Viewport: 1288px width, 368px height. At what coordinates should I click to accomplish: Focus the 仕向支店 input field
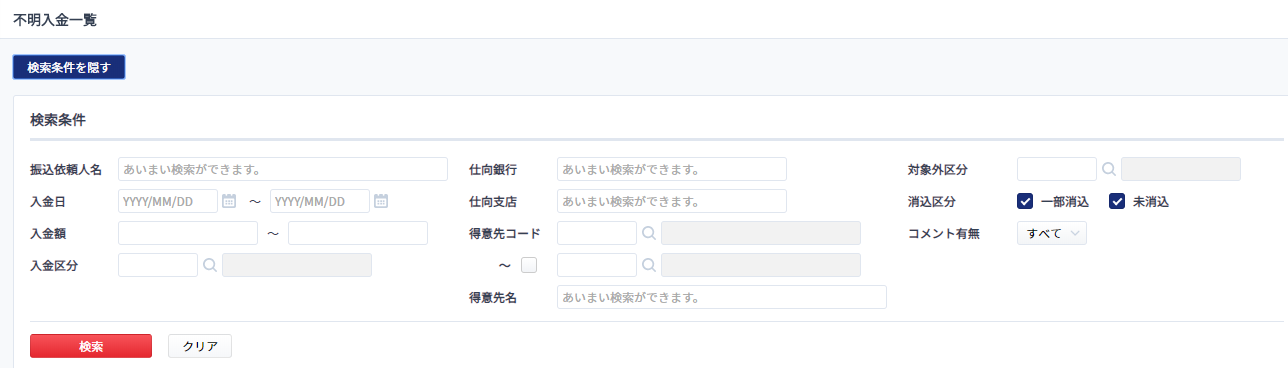tap(672, 201)
